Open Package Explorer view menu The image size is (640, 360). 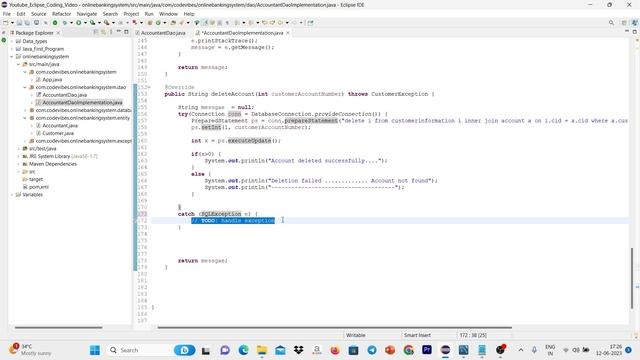point(111,32)
